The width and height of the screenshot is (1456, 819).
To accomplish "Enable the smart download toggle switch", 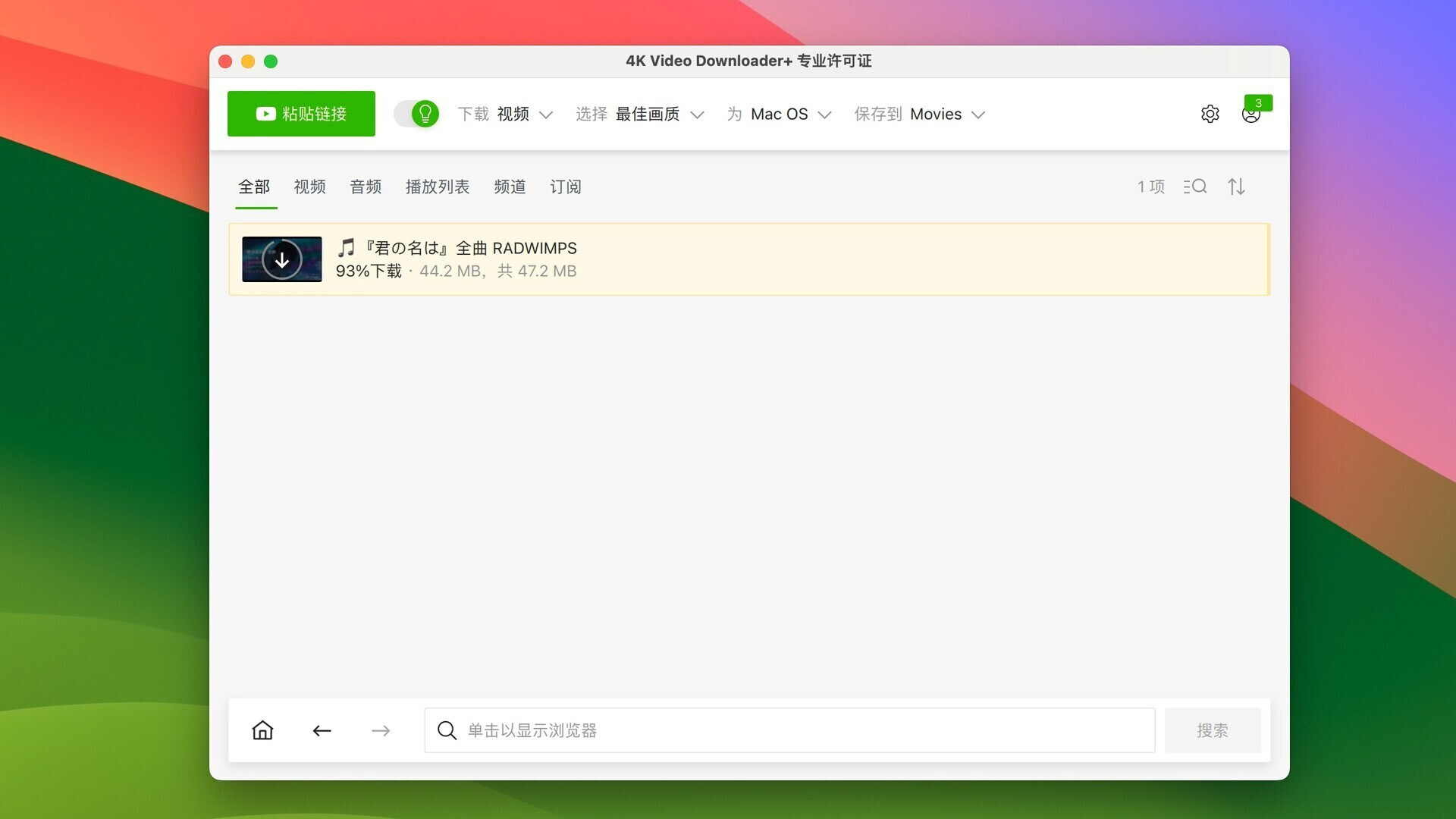I will (415, 113).
